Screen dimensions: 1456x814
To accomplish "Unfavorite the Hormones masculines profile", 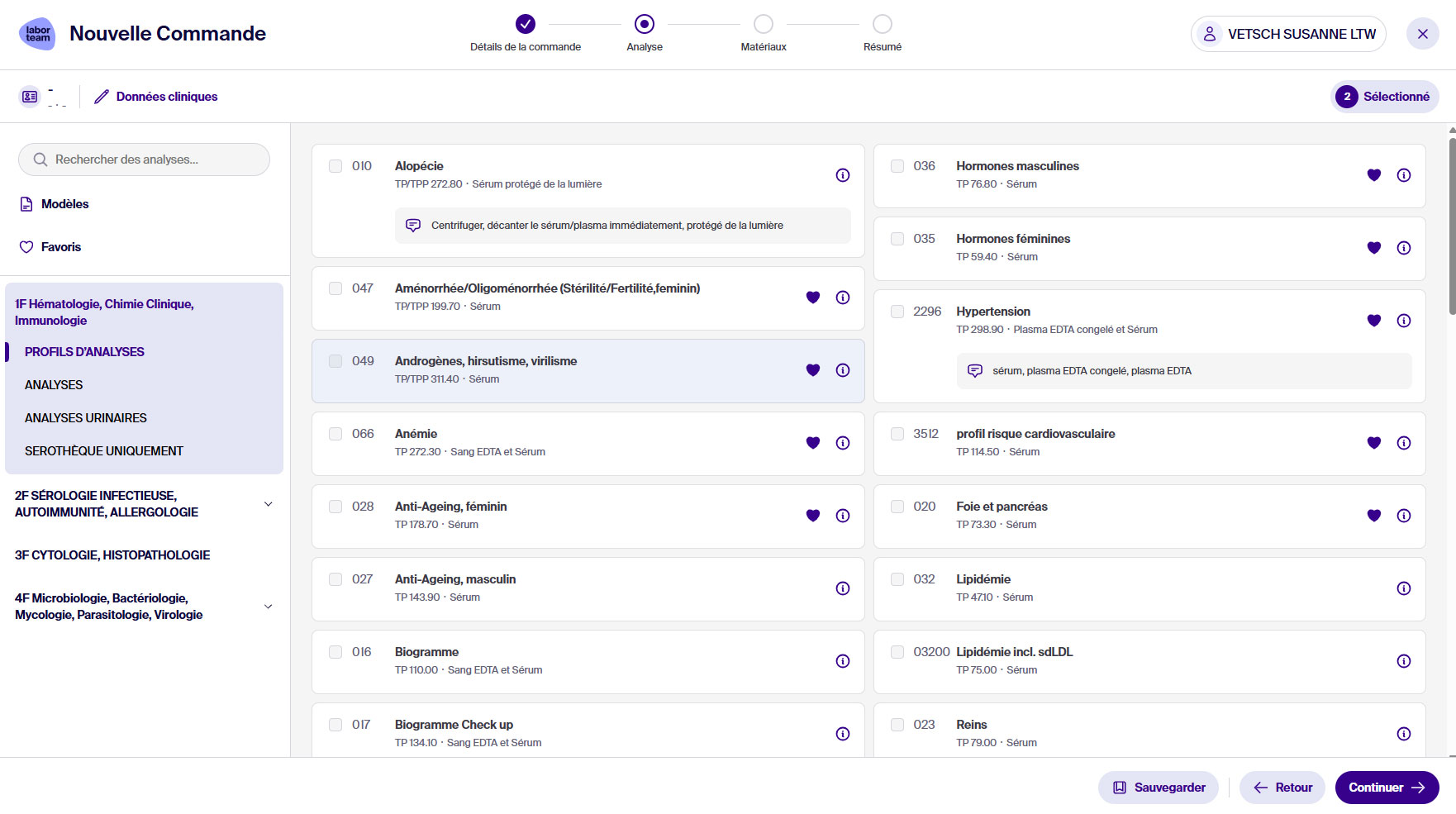I will [1373, 175].
